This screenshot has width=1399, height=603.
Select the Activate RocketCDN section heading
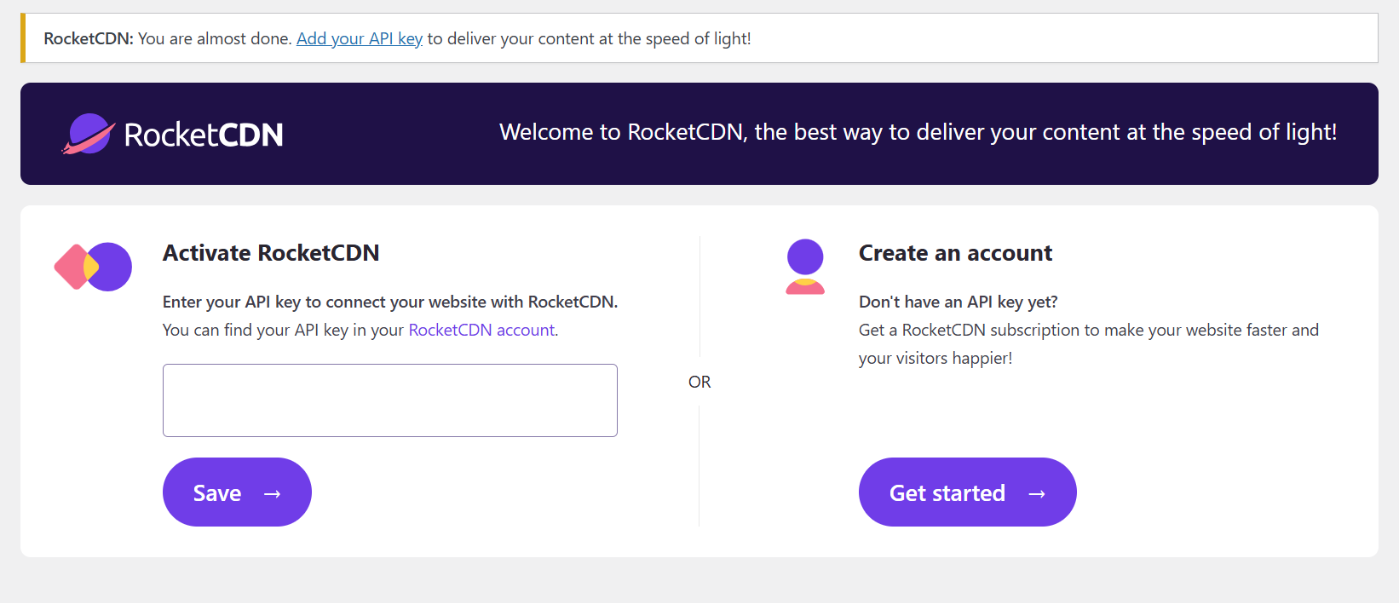[x=271, y=253]
